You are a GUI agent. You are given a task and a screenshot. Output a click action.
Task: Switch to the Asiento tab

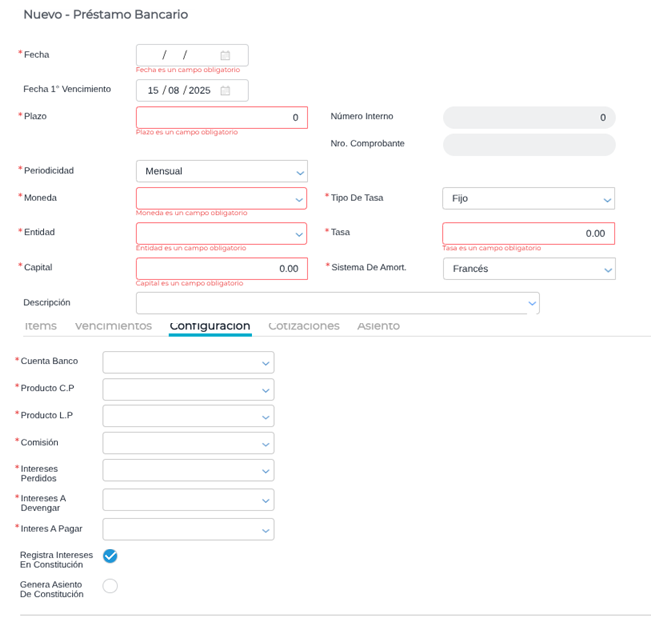coord(379,326)
